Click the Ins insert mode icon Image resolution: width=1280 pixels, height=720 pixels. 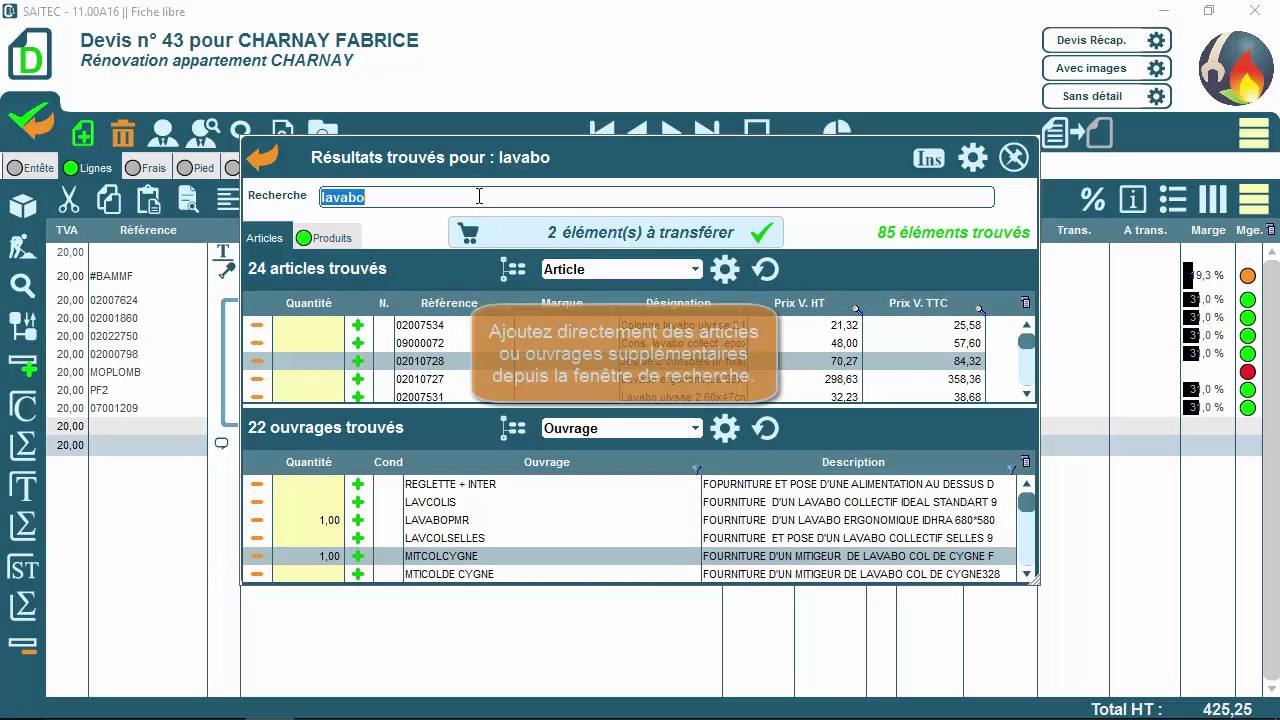click(x=929, y=158)
